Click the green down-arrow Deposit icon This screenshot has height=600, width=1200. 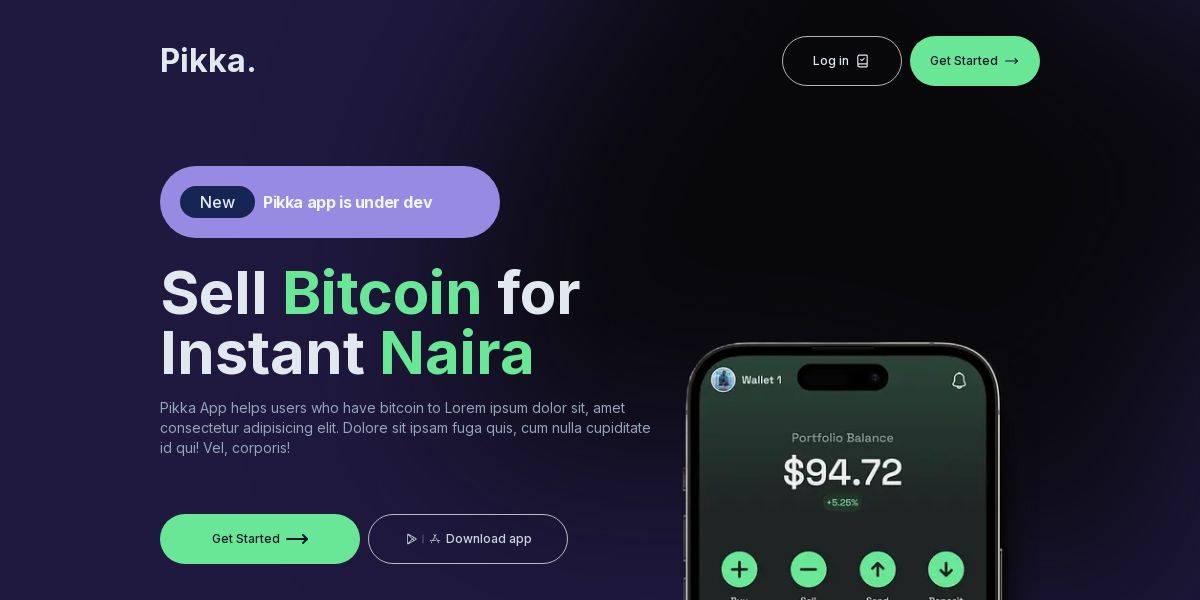click(946, 570)
